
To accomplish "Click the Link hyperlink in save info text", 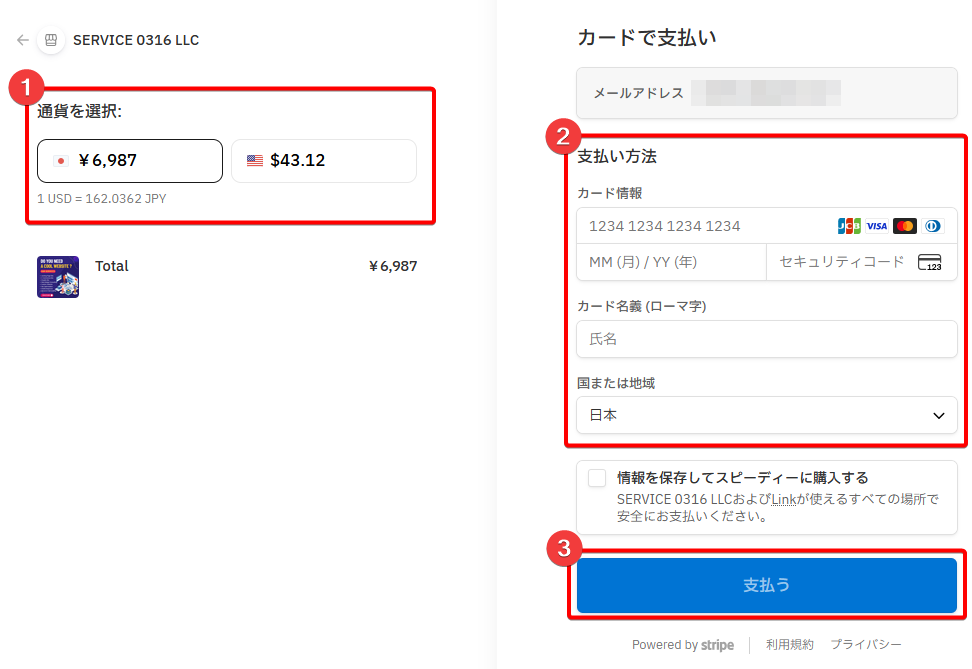I will [x=783, y=498].
